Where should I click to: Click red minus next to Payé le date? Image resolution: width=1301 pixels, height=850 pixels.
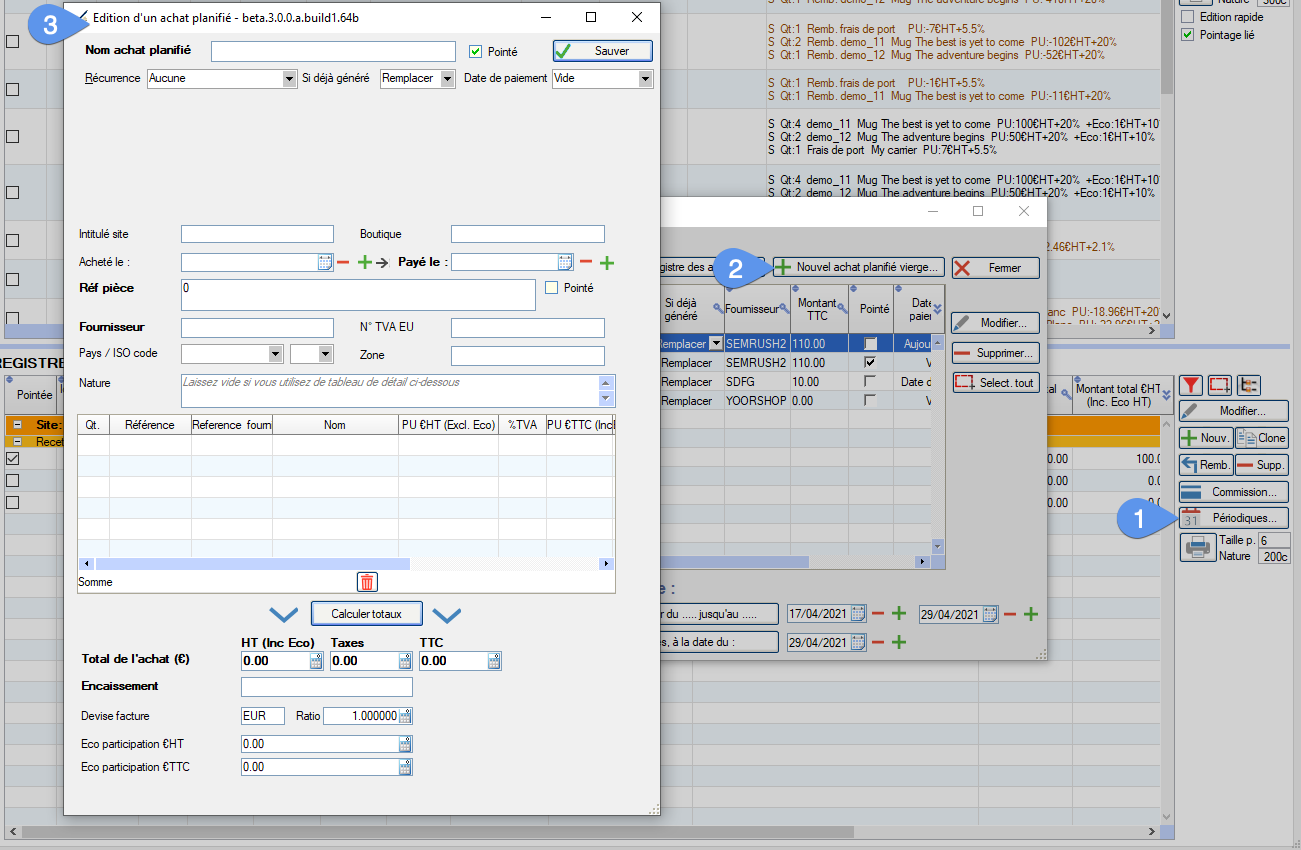586,262
